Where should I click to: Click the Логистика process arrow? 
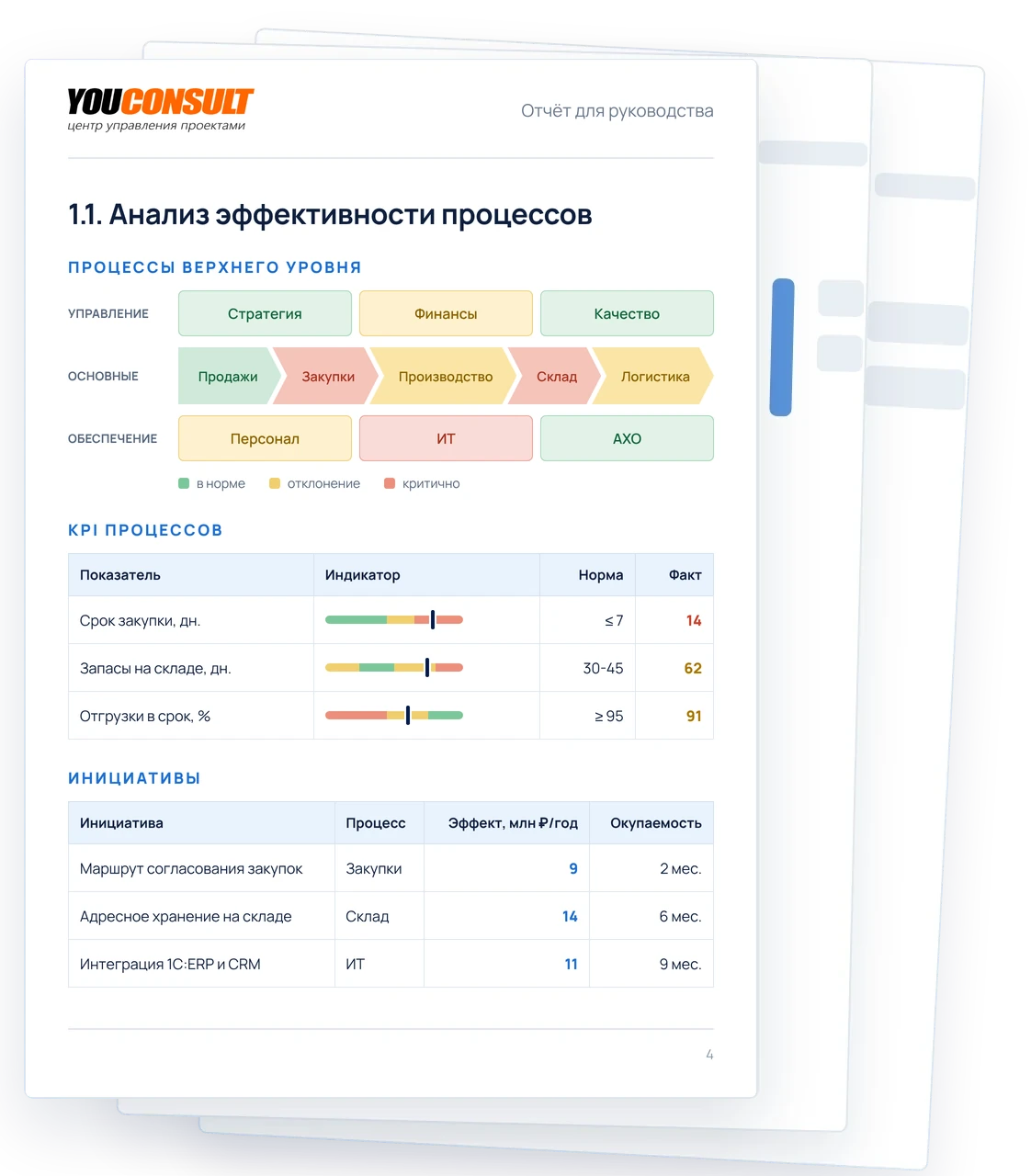coord(654,376)
